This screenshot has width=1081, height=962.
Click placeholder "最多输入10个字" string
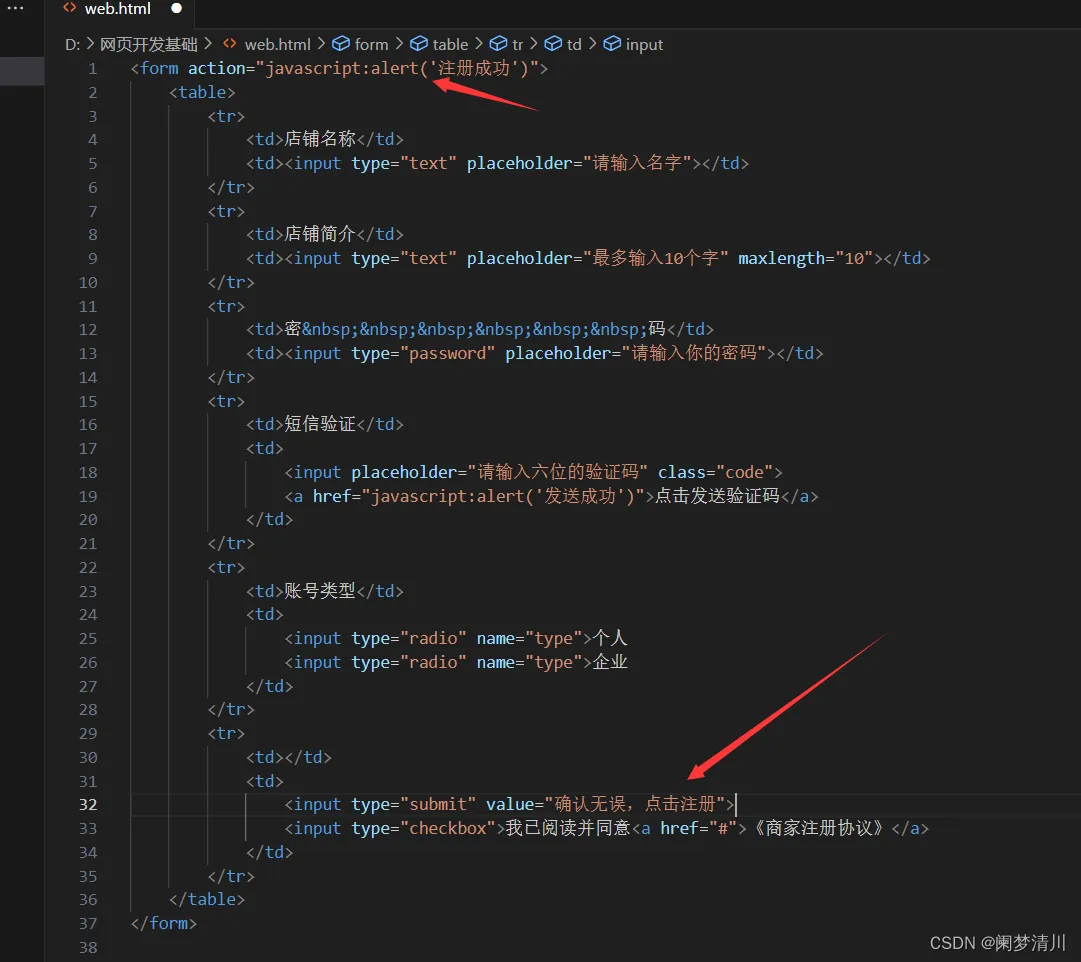[656, 259]
